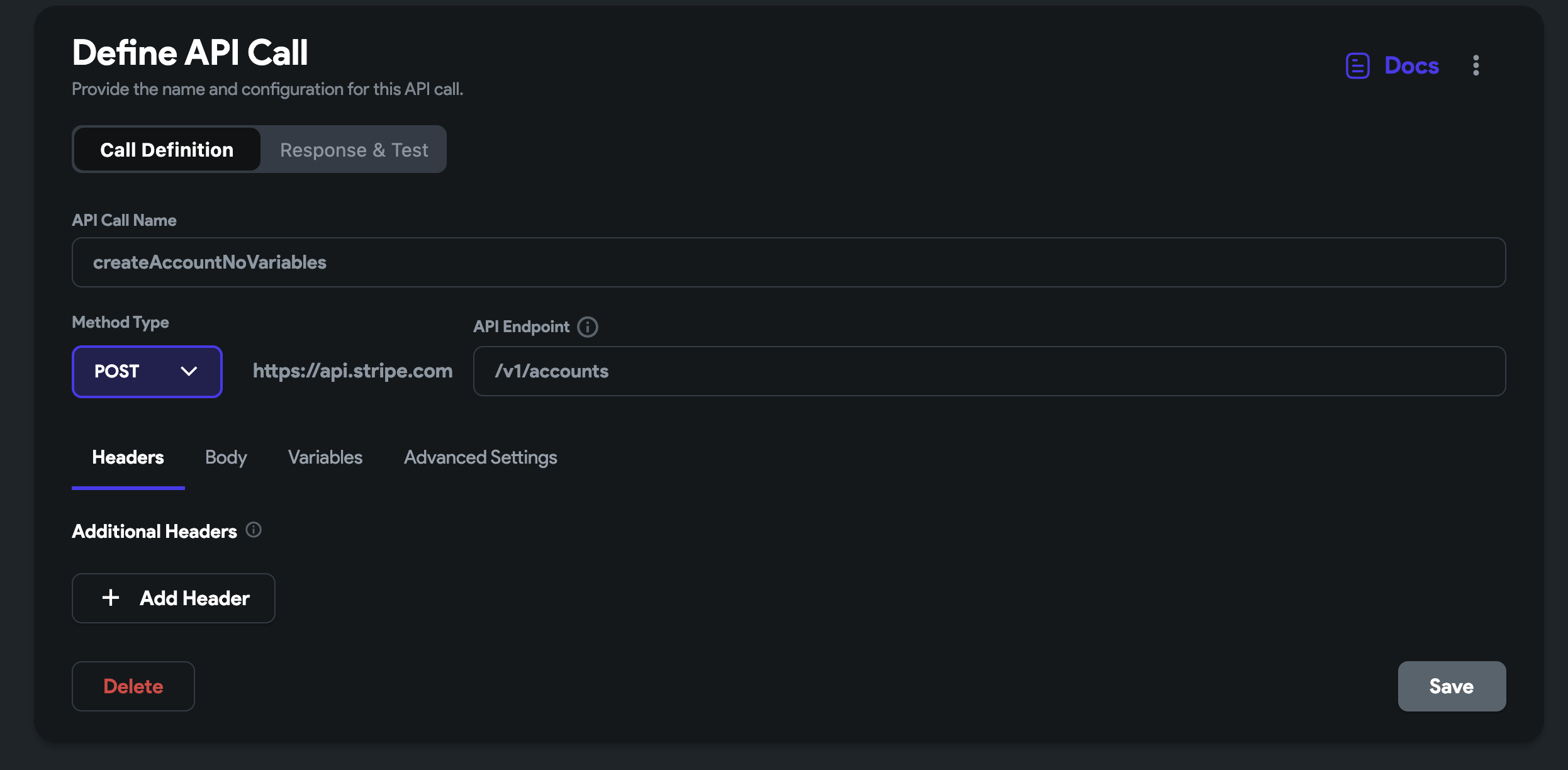1568x770 pixels.
Task: Open the three-dot more options menu
Action: pos(1476,65)
